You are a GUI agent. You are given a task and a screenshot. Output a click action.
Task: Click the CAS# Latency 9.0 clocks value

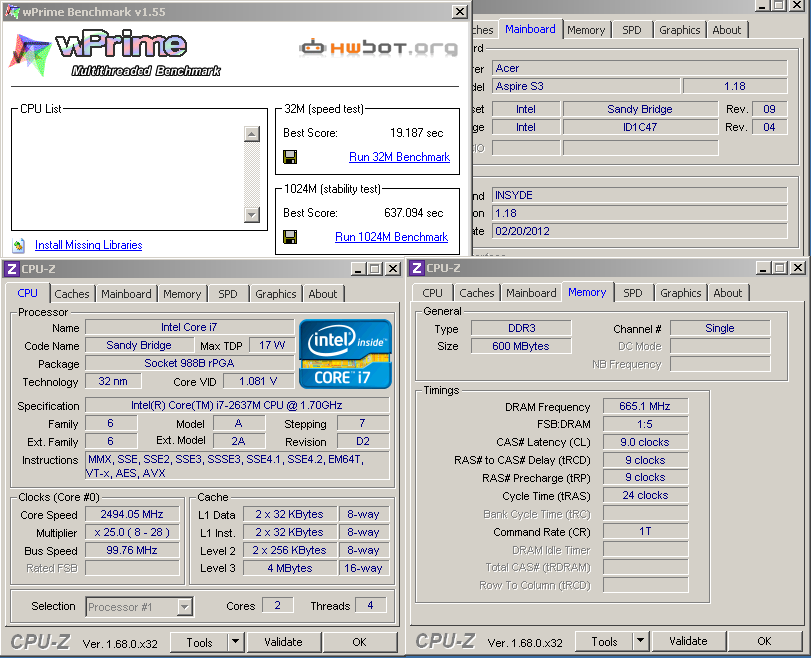click(645, 442)
